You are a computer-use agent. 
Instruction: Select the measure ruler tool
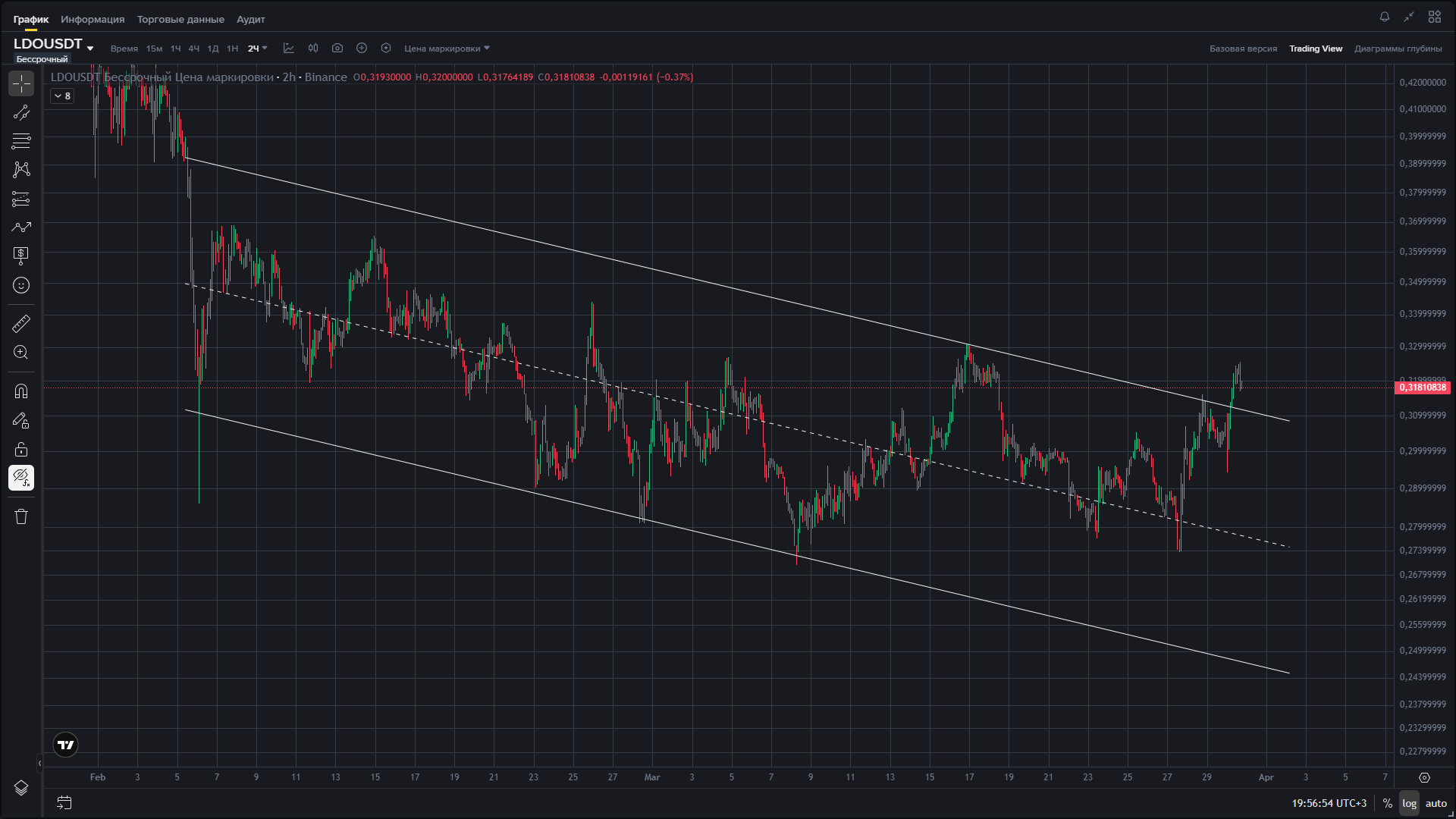tap(21, 324)
